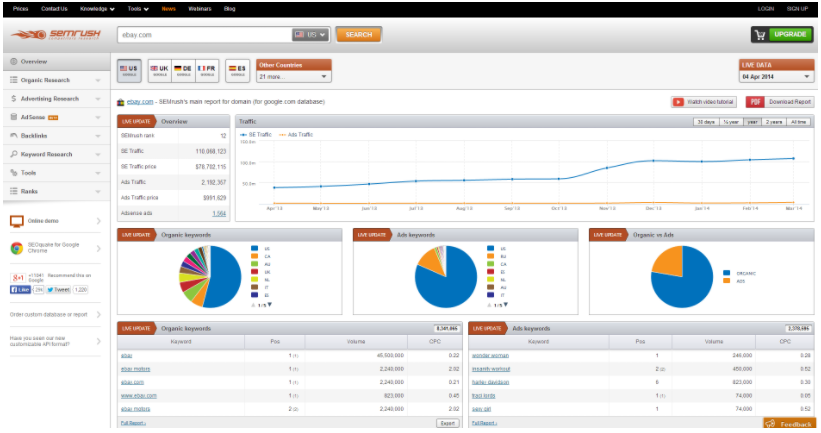Set traffic chart range to All time
The height and width of the screenshot is (433, 821).
pos(798,122)
